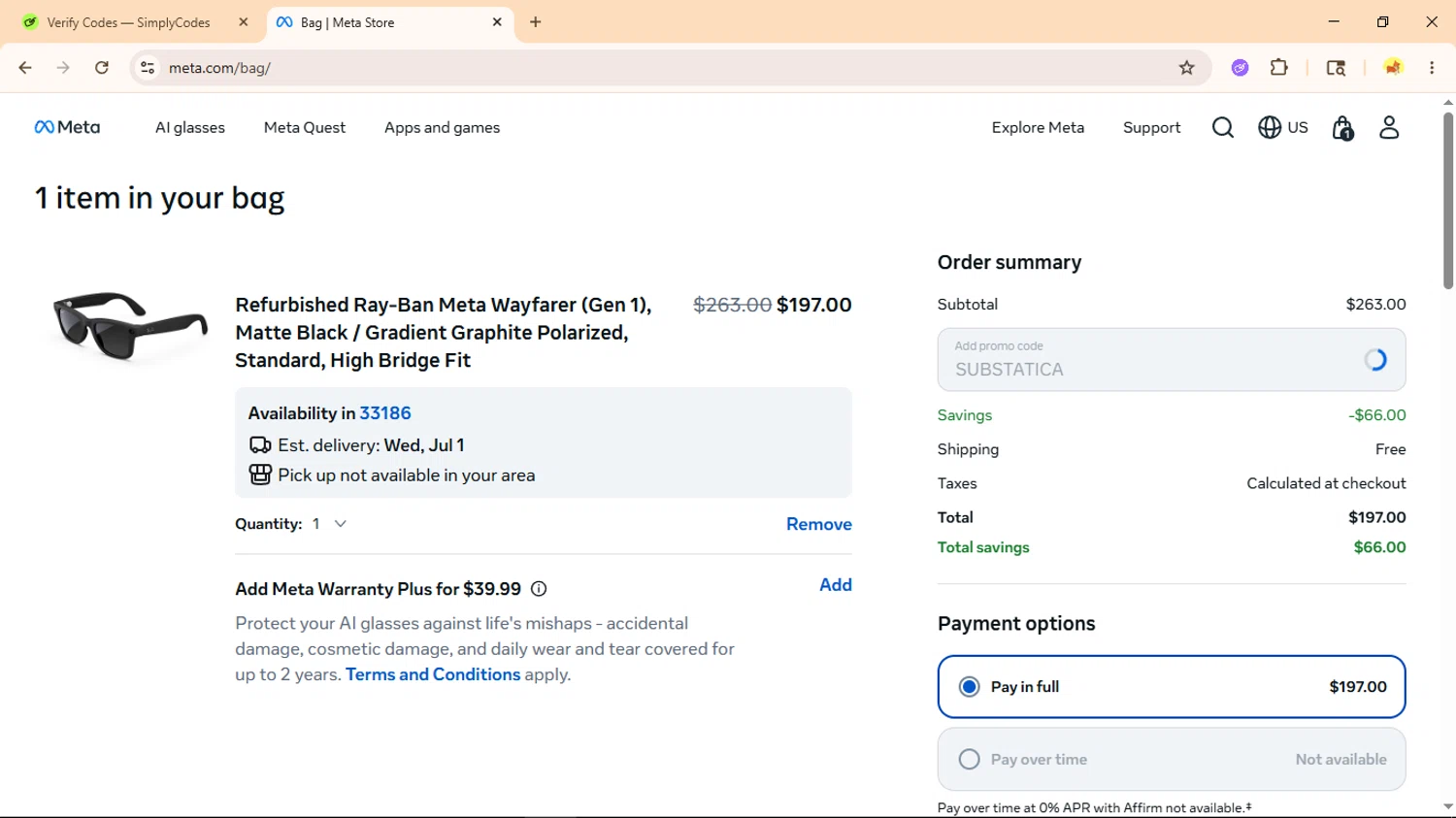Reload the page

click(x=102, y=67)
